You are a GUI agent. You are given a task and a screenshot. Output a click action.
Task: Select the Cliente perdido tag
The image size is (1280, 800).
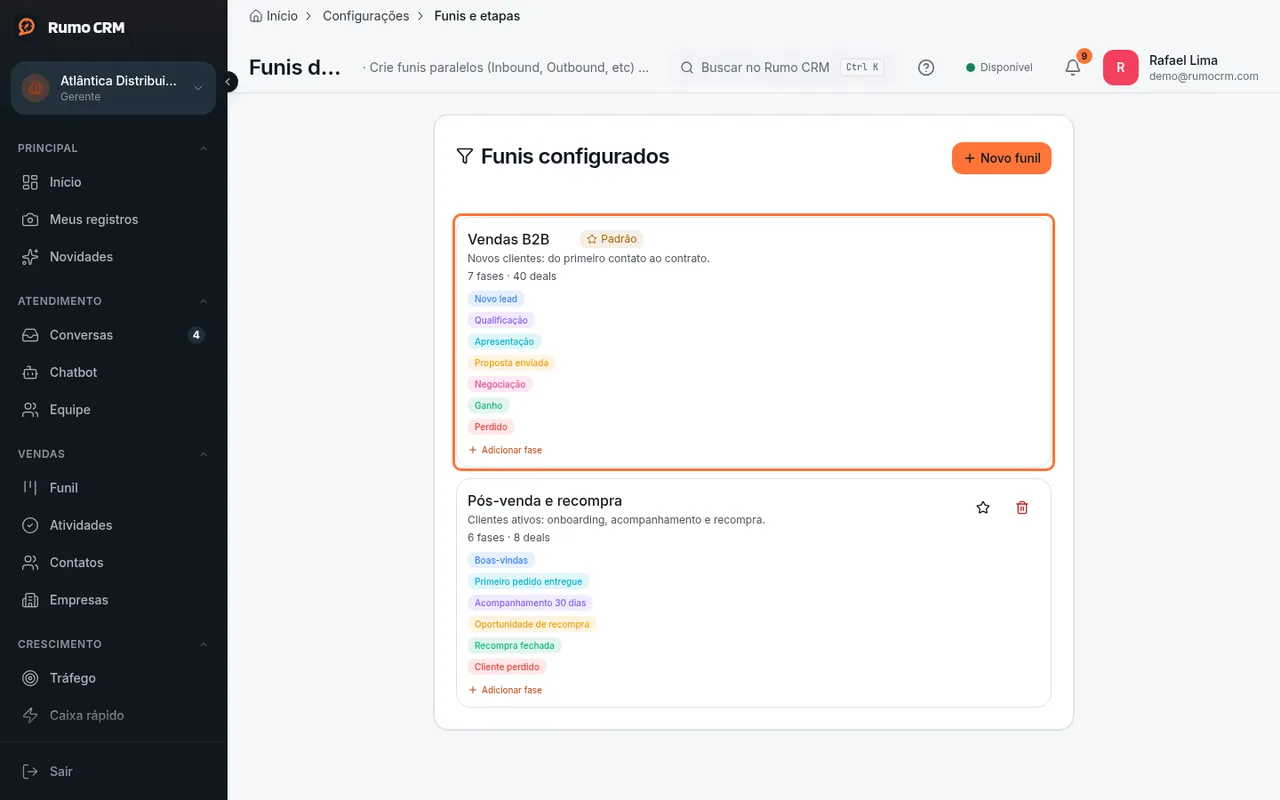coord(507,667)
